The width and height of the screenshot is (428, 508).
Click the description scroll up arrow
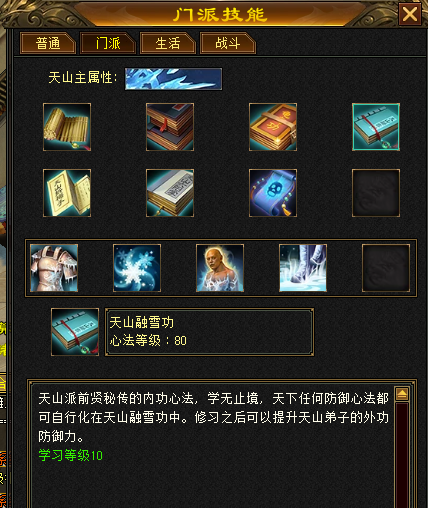402,394
